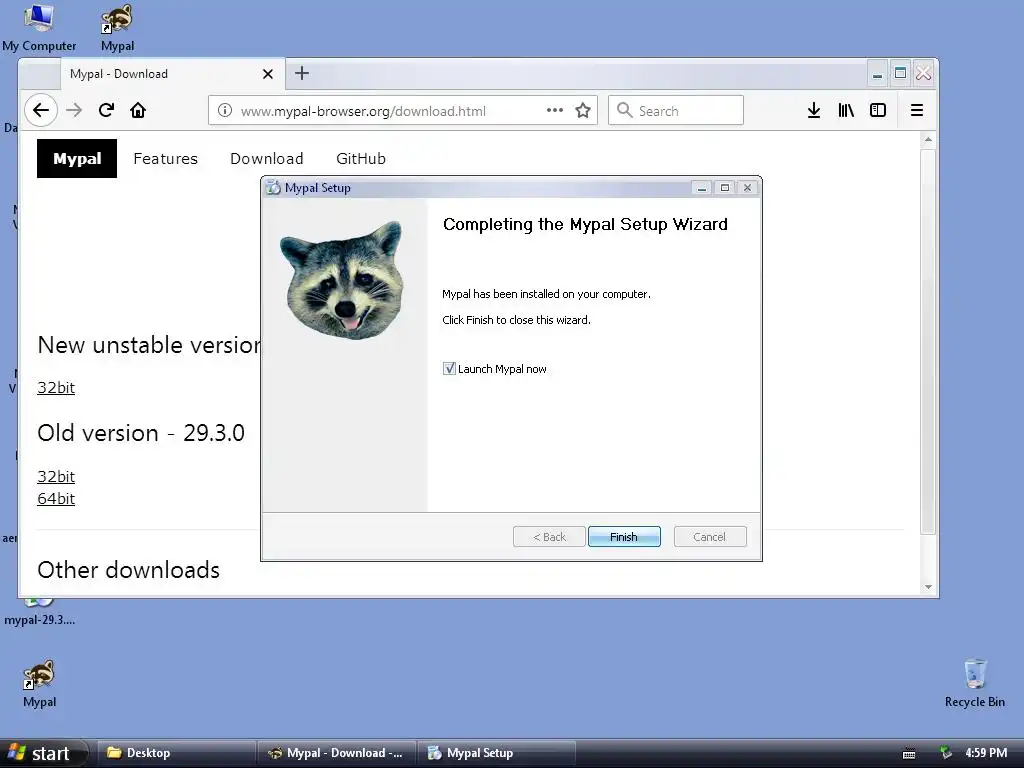Switch to Mypal - Download taskbar item
The height and width of the screenshot is (768, 1024).
click(x=337, y=753)
